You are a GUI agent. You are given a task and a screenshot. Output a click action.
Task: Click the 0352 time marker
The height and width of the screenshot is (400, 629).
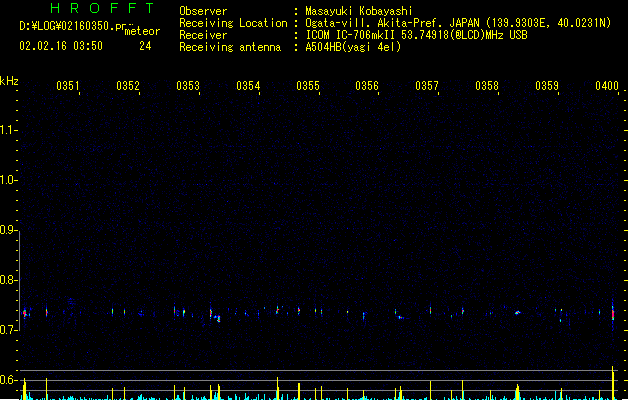click(128, 86)
